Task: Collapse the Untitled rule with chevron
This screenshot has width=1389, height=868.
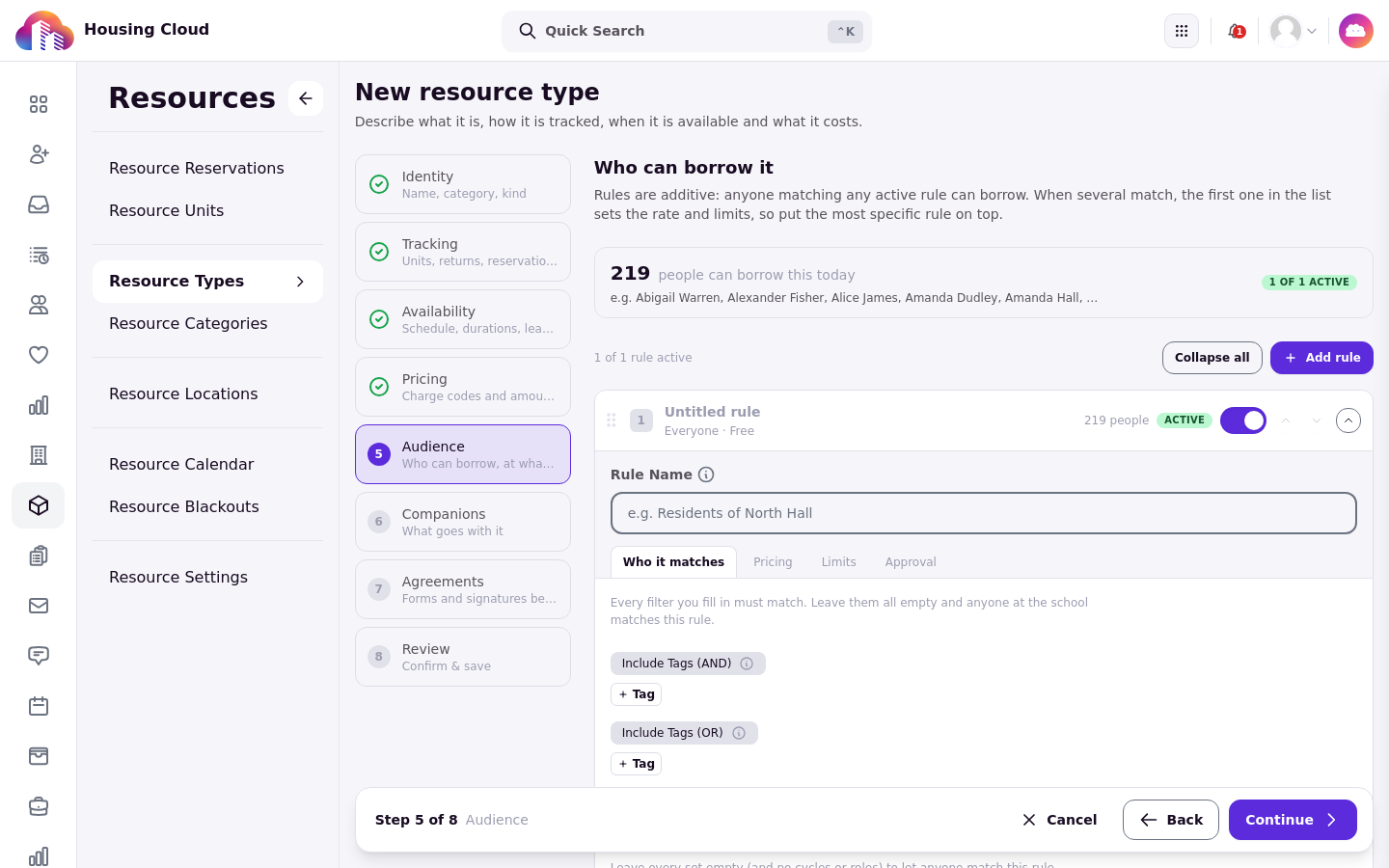Action: (1348, 420)
